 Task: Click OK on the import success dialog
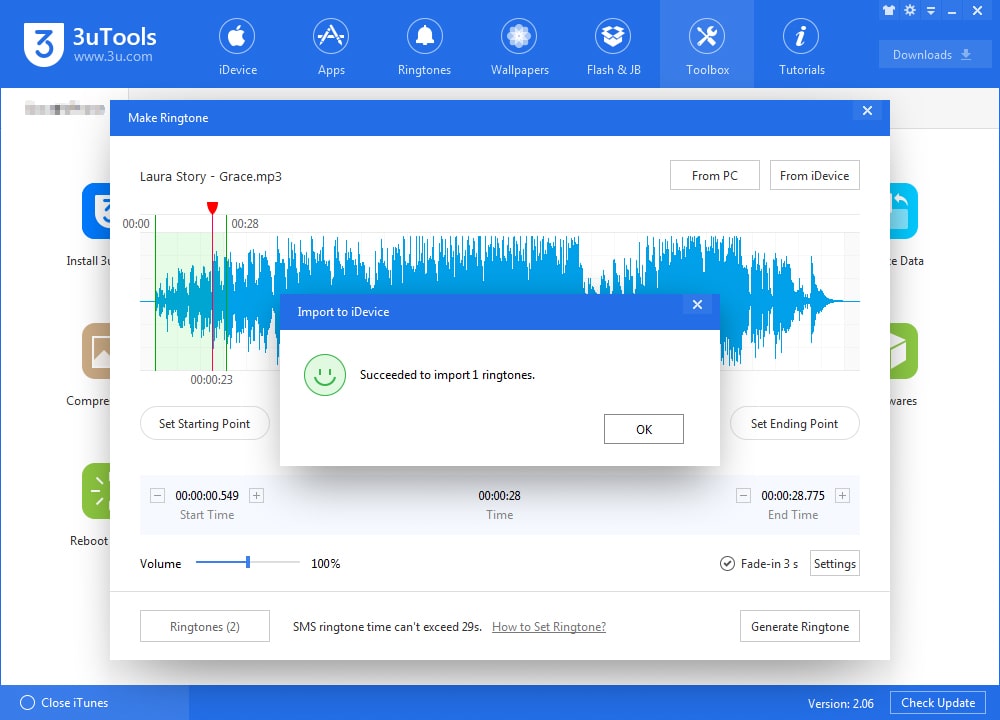(643, 428)
